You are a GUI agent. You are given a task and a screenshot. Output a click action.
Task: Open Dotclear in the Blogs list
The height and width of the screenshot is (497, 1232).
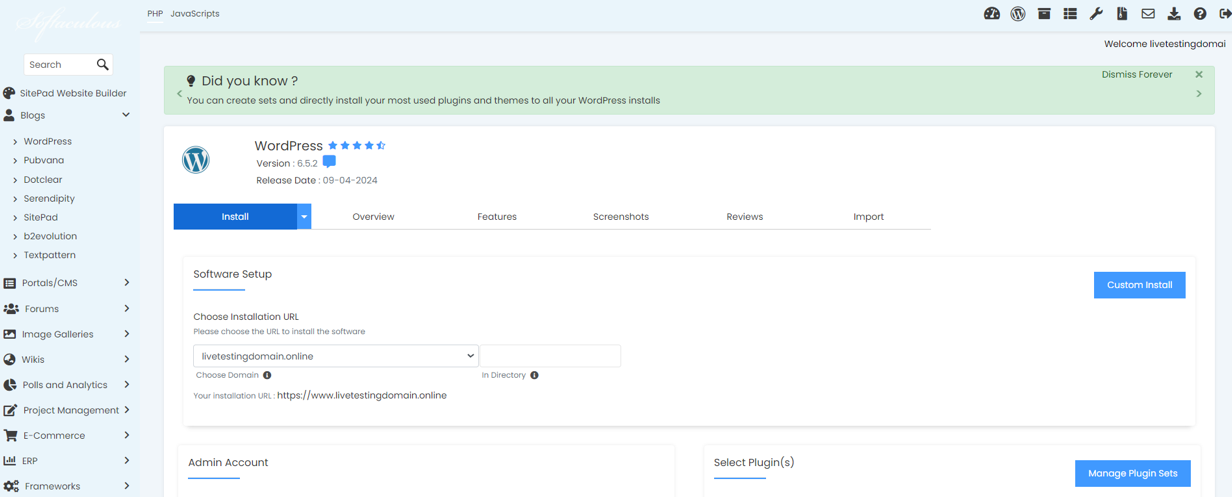pyautogui.click(x=43, y=180)
